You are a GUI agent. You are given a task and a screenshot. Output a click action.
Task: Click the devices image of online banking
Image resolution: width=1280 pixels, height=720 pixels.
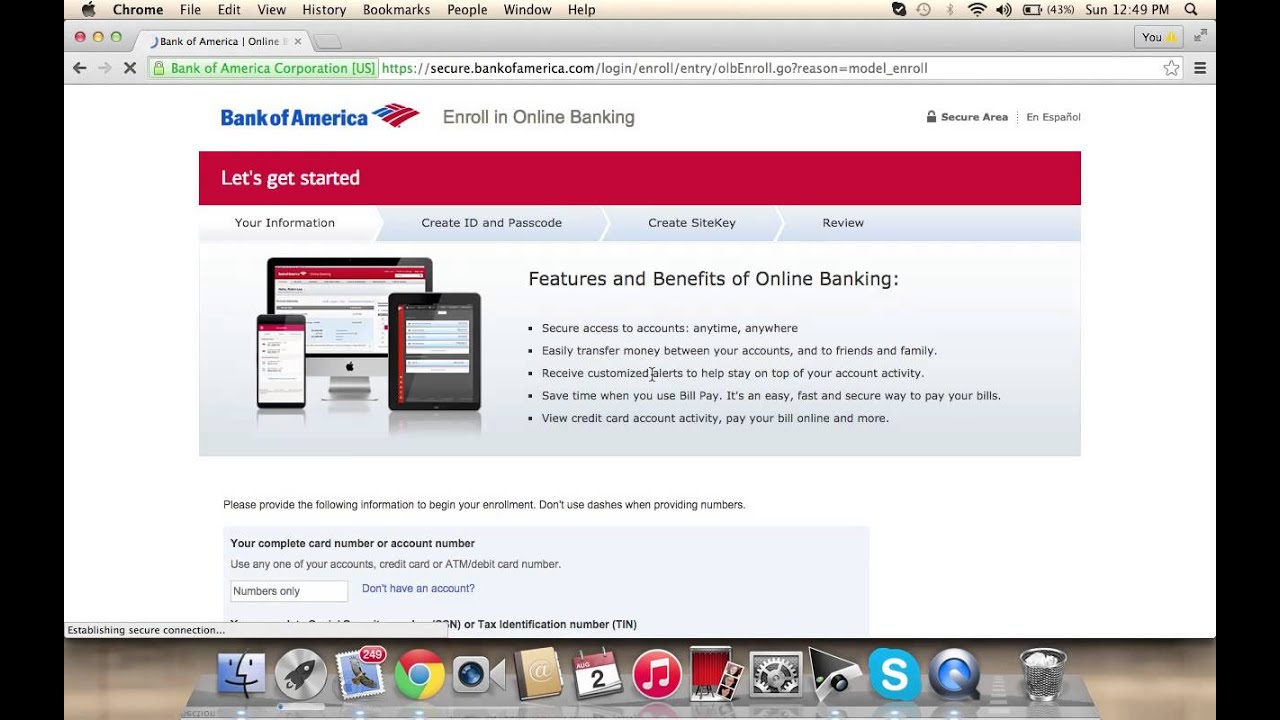tap(369, 334)
